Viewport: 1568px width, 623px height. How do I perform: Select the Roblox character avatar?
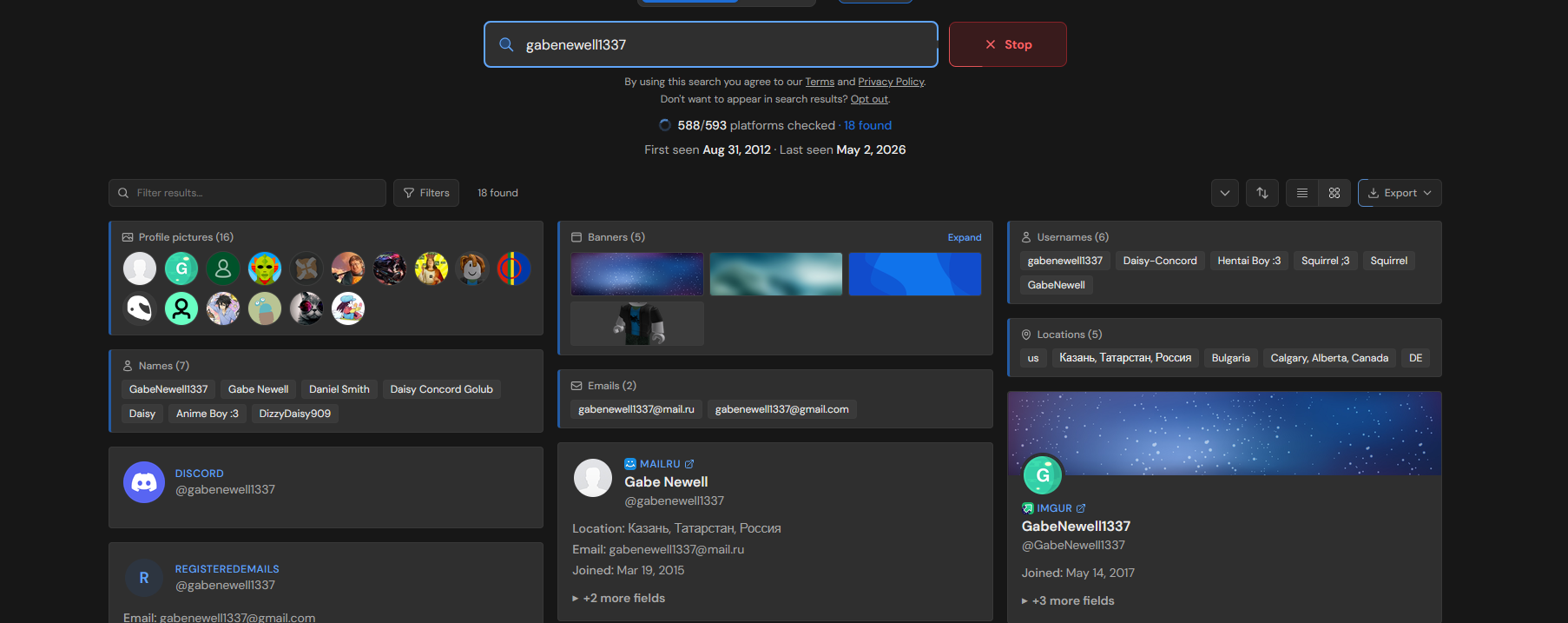pos(472,268)
